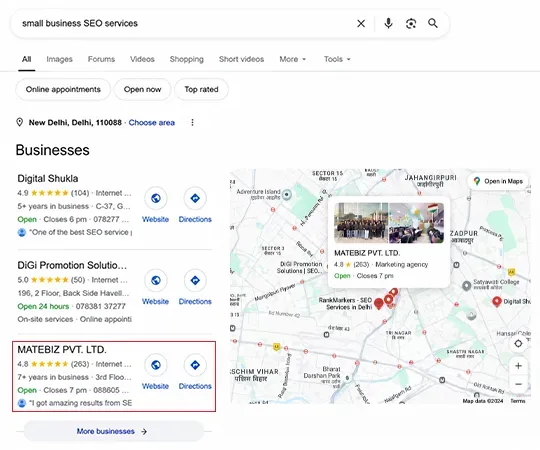
Task: Click the RankMarkers - SEO Services map label
Action: click(345, 303)
